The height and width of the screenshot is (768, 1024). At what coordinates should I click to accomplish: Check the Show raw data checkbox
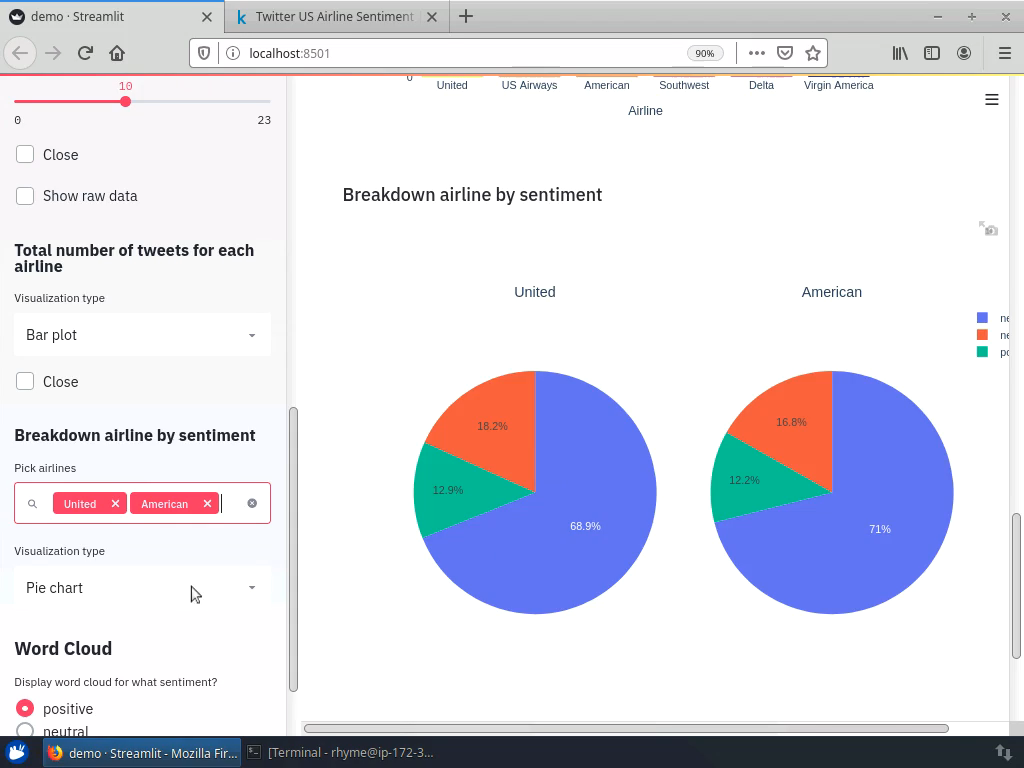point(25,196)
